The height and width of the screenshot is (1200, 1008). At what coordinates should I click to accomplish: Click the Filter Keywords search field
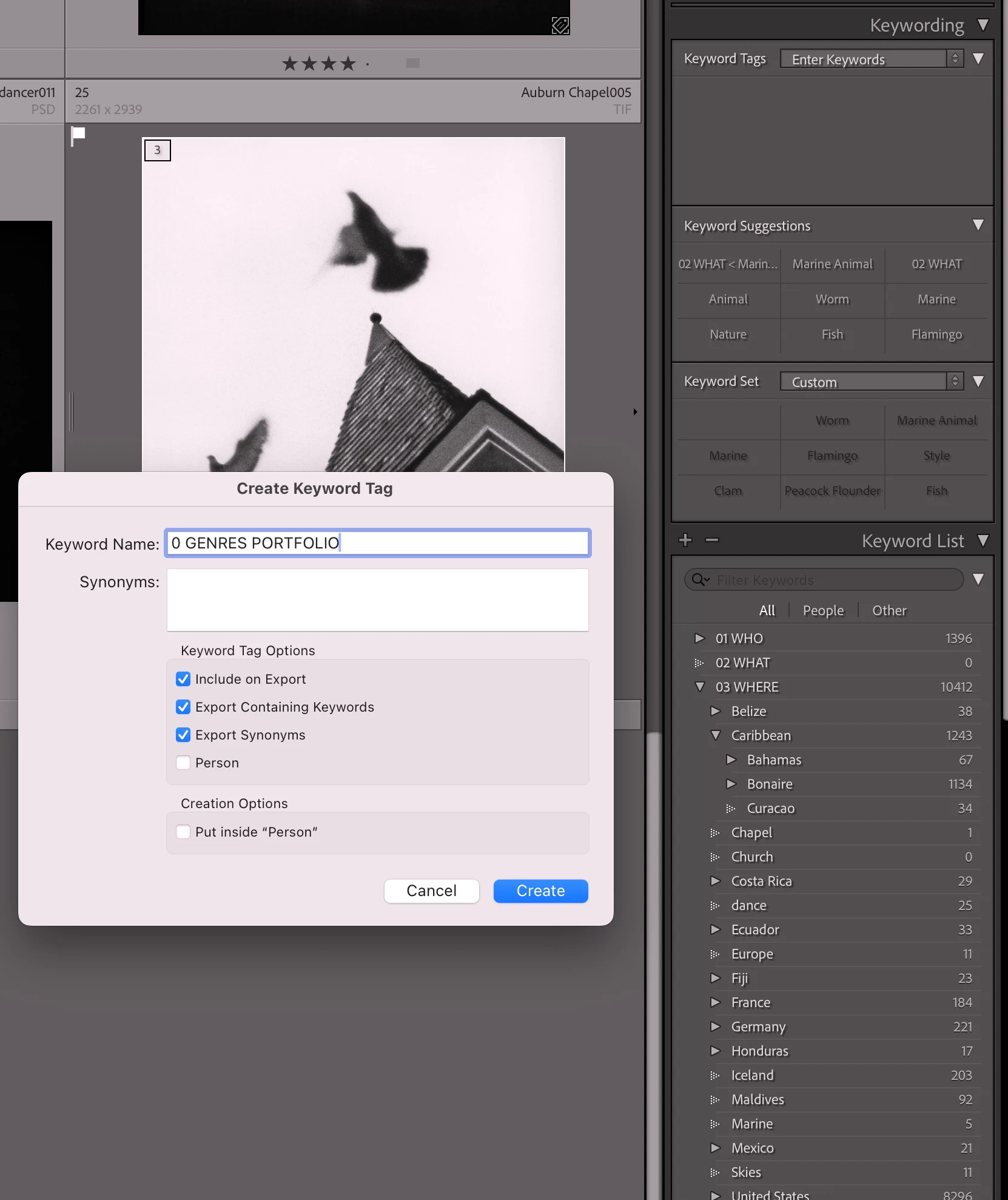pos(824,580)
